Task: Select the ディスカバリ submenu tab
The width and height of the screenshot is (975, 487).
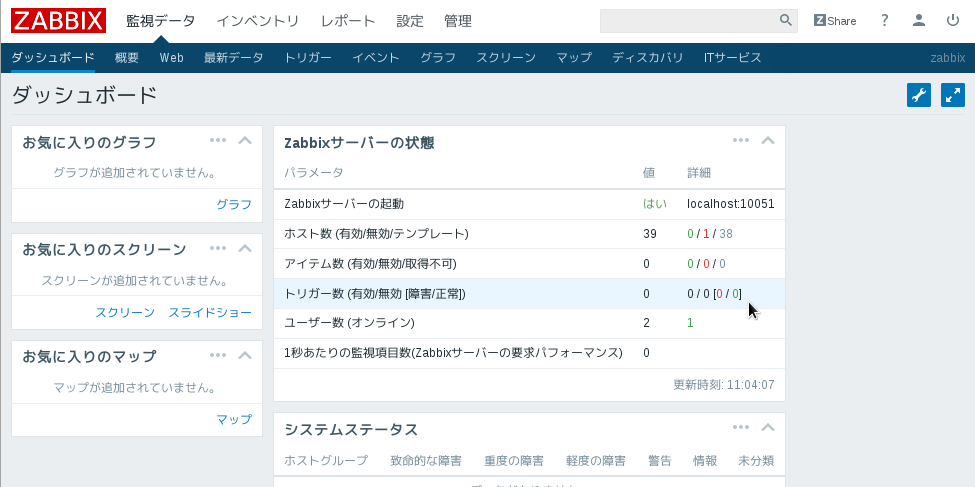Action: point(647,58)
